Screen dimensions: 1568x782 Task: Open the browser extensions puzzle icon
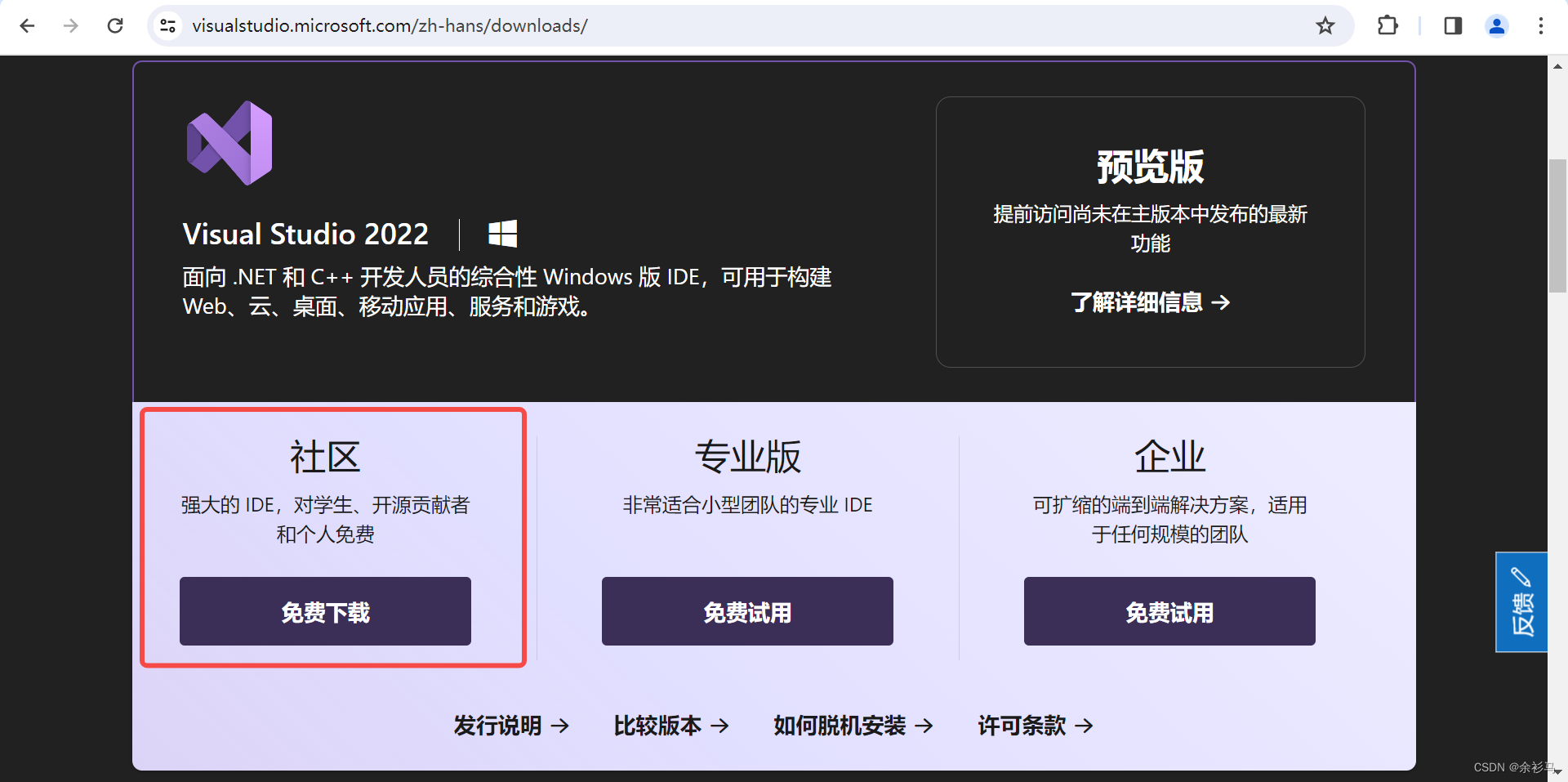(1388, 26)
